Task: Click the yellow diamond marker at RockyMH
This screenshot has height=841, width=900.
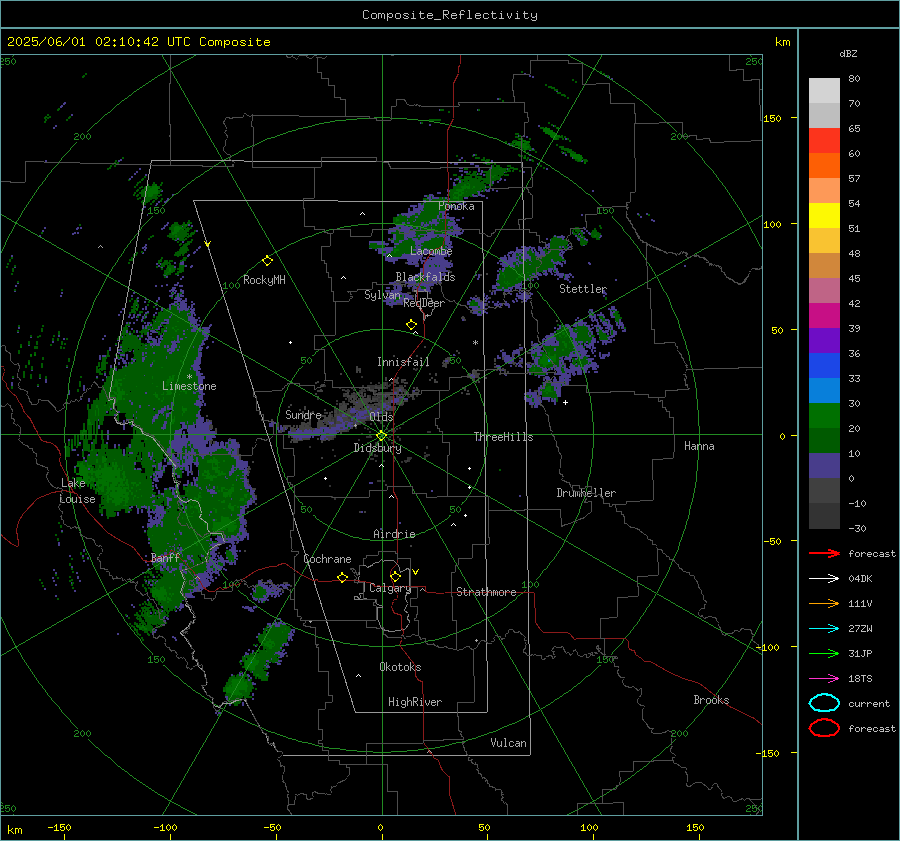Action: click(267, 261)
